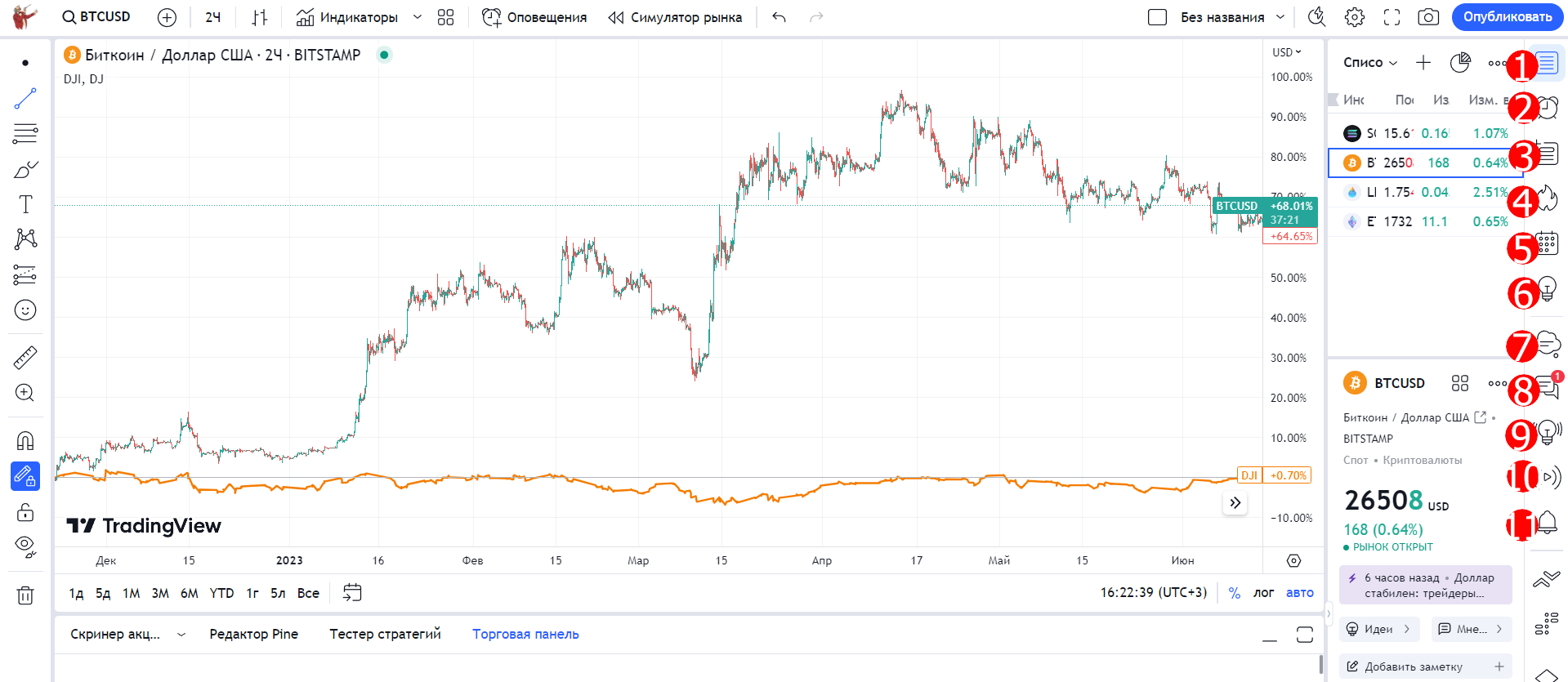Maximize the bottom panel
This screenshot has height=682, width=1568.
(x=1305, y=635)
